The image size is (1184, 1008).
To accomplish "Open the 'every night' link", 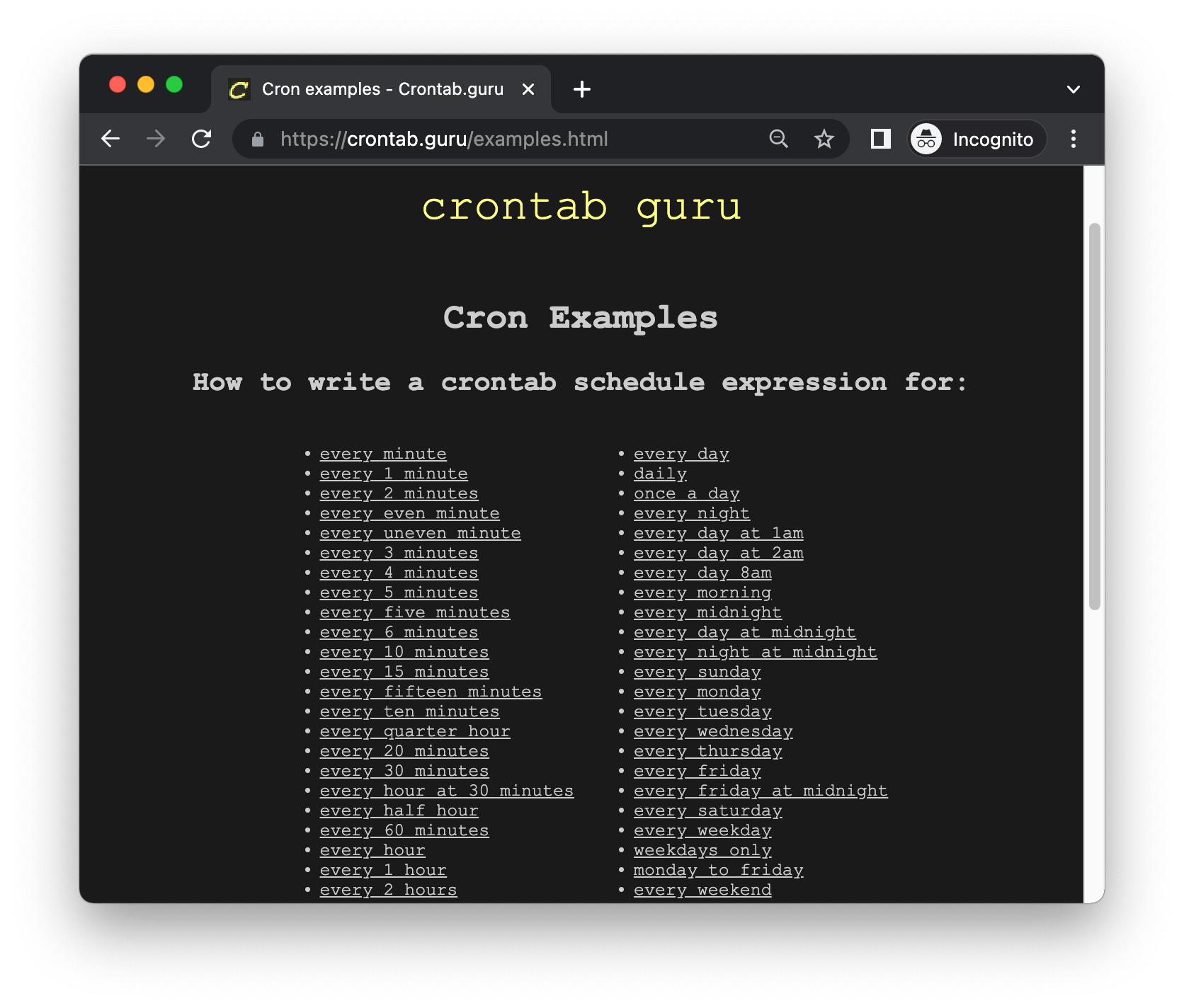I will pyautogui.click(x=692, y=513).
